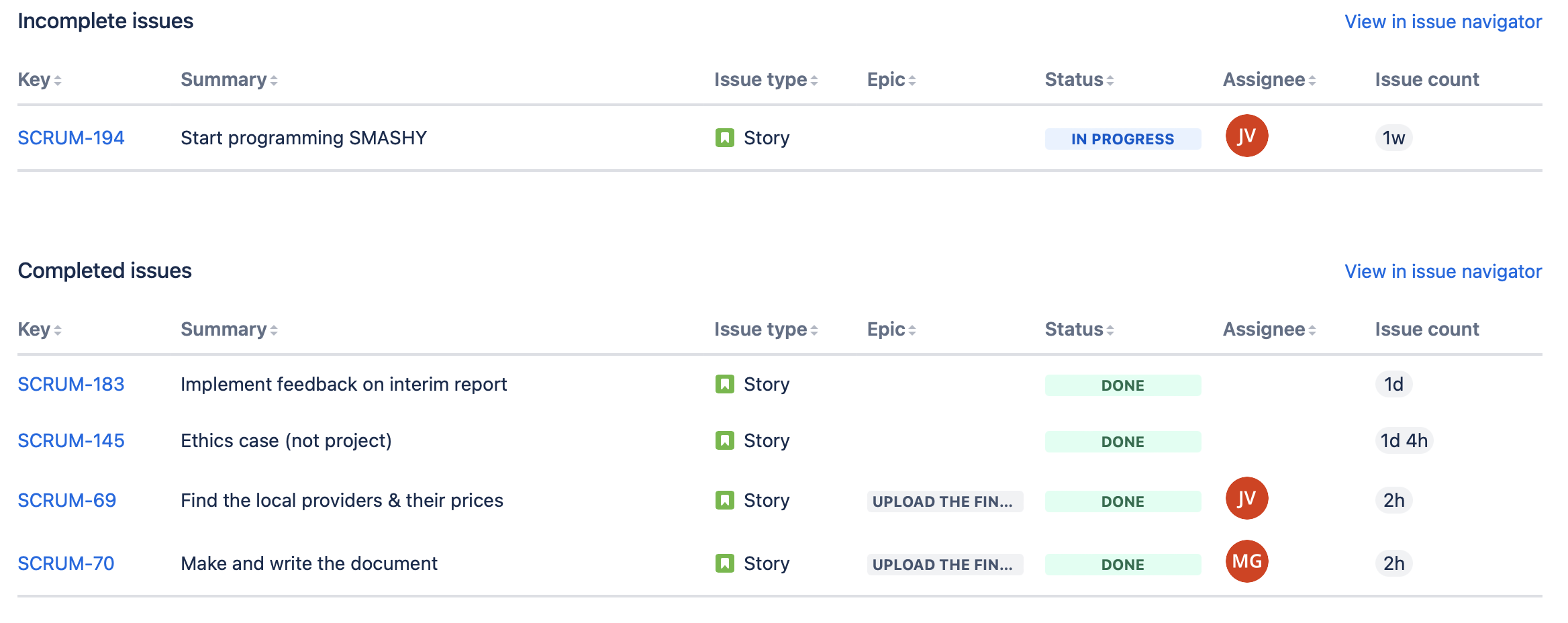Click the JV avatar in SCRUM-69 row

[x=1246, y=498]
